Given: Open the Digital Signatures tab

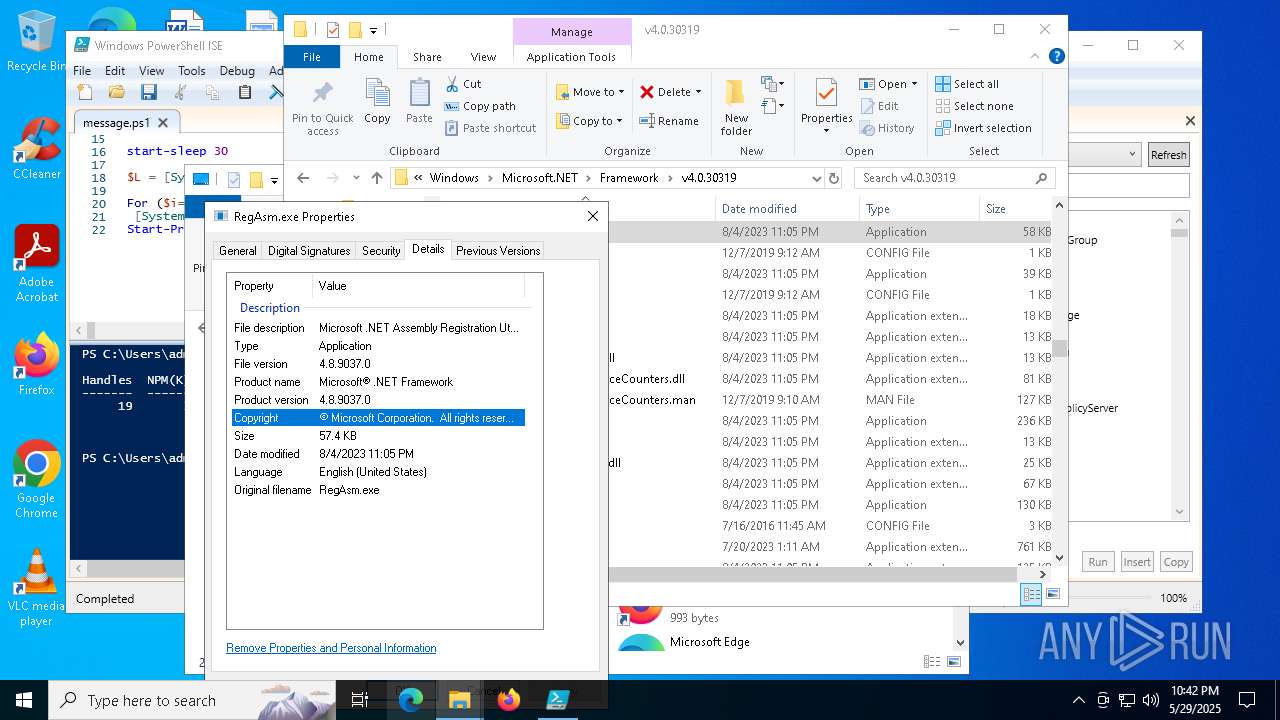Looking at the screenshot, I should tap(309, 251).
